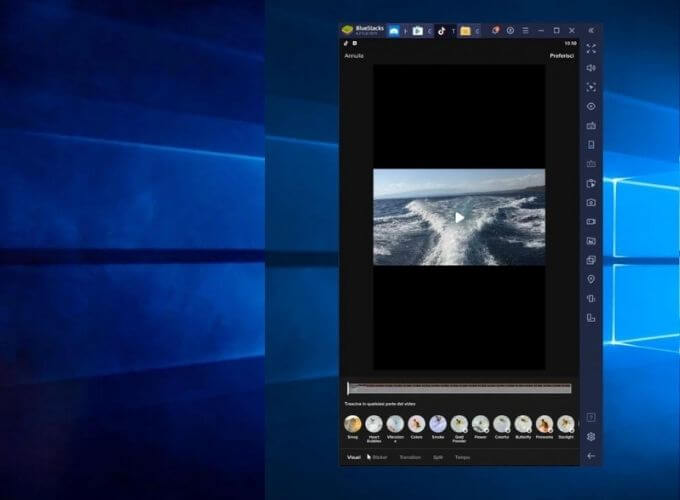This screenshot has width=680, height=500.
Task: Play the boat wake video
Action: [x=459, y=217]
